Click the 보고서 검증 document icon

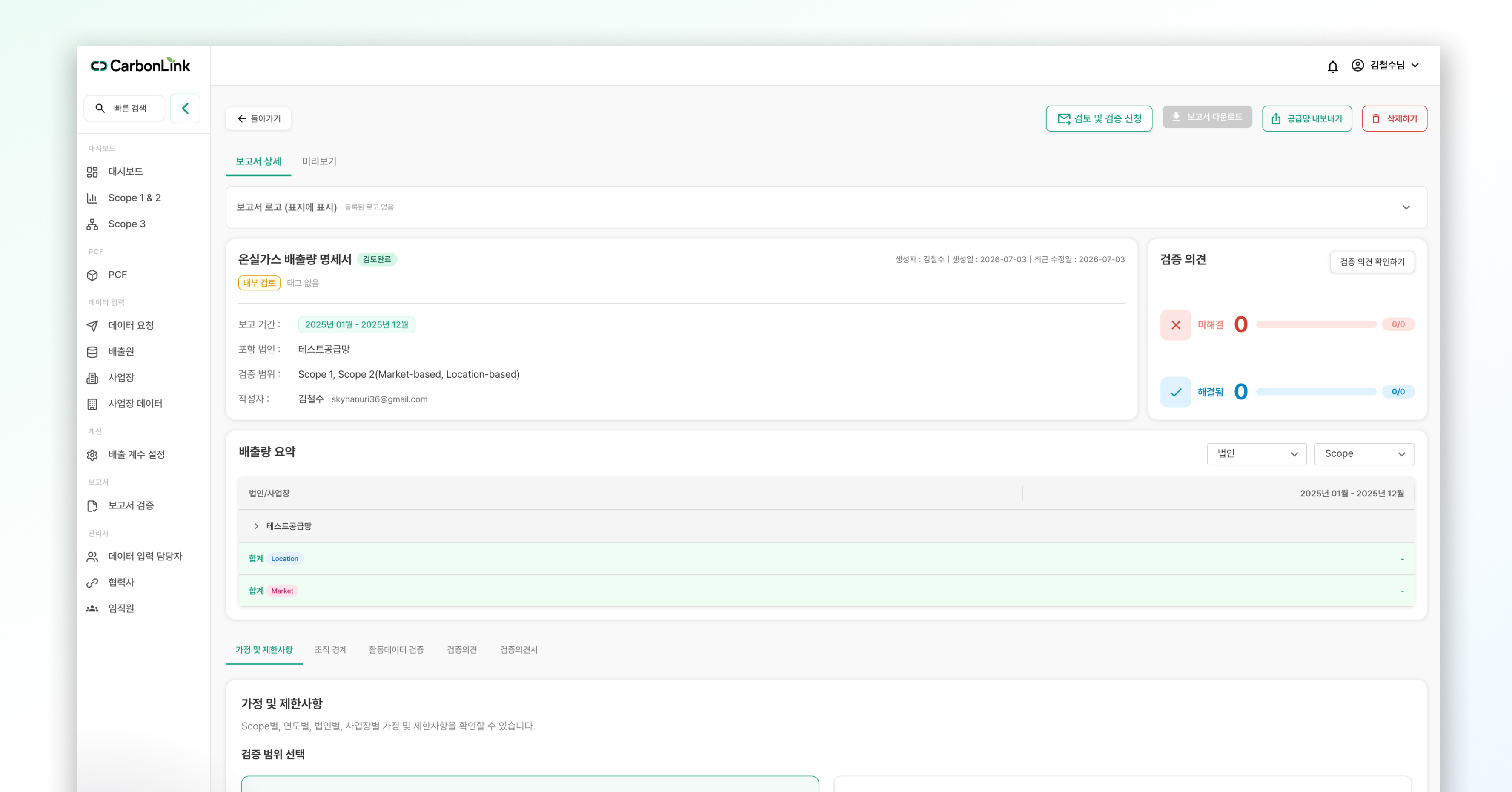pyautogui.click(x=92, y=505)
